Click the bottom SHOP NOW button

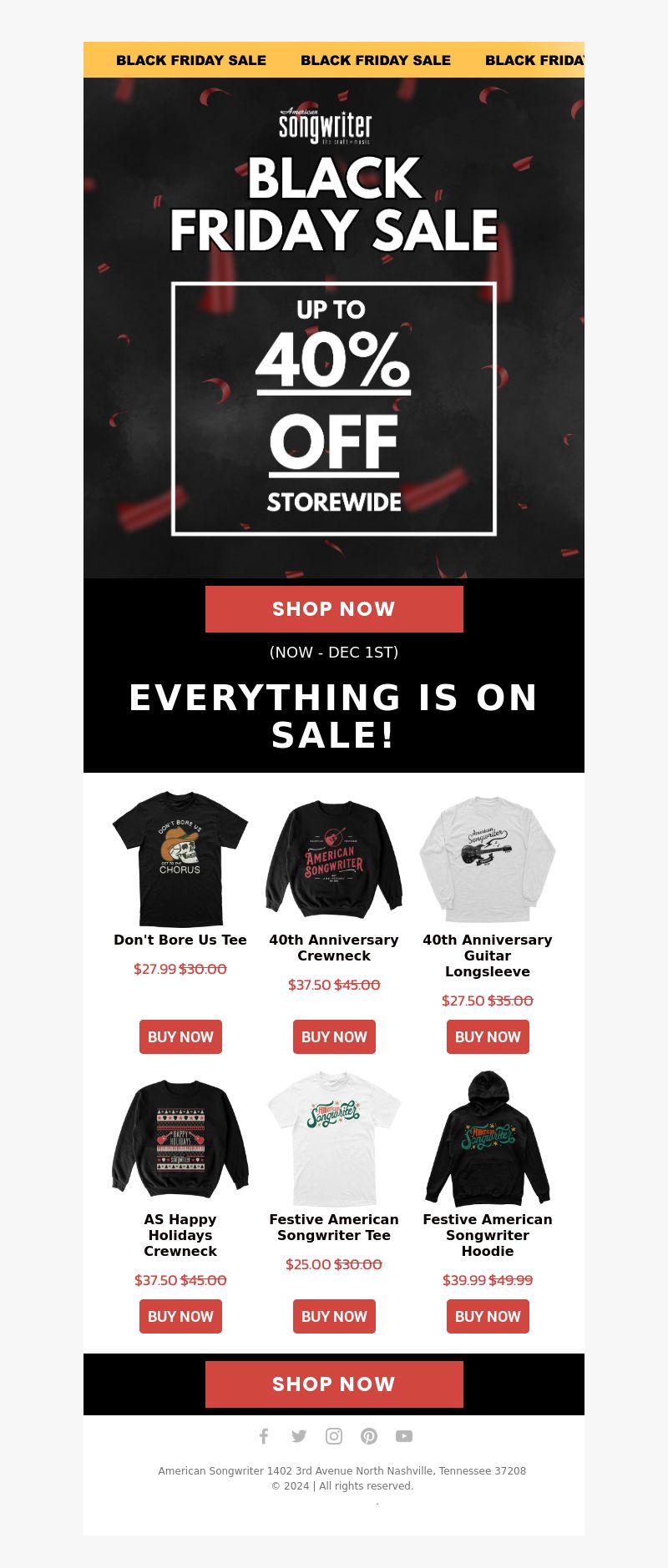[x=334, y=1384]
